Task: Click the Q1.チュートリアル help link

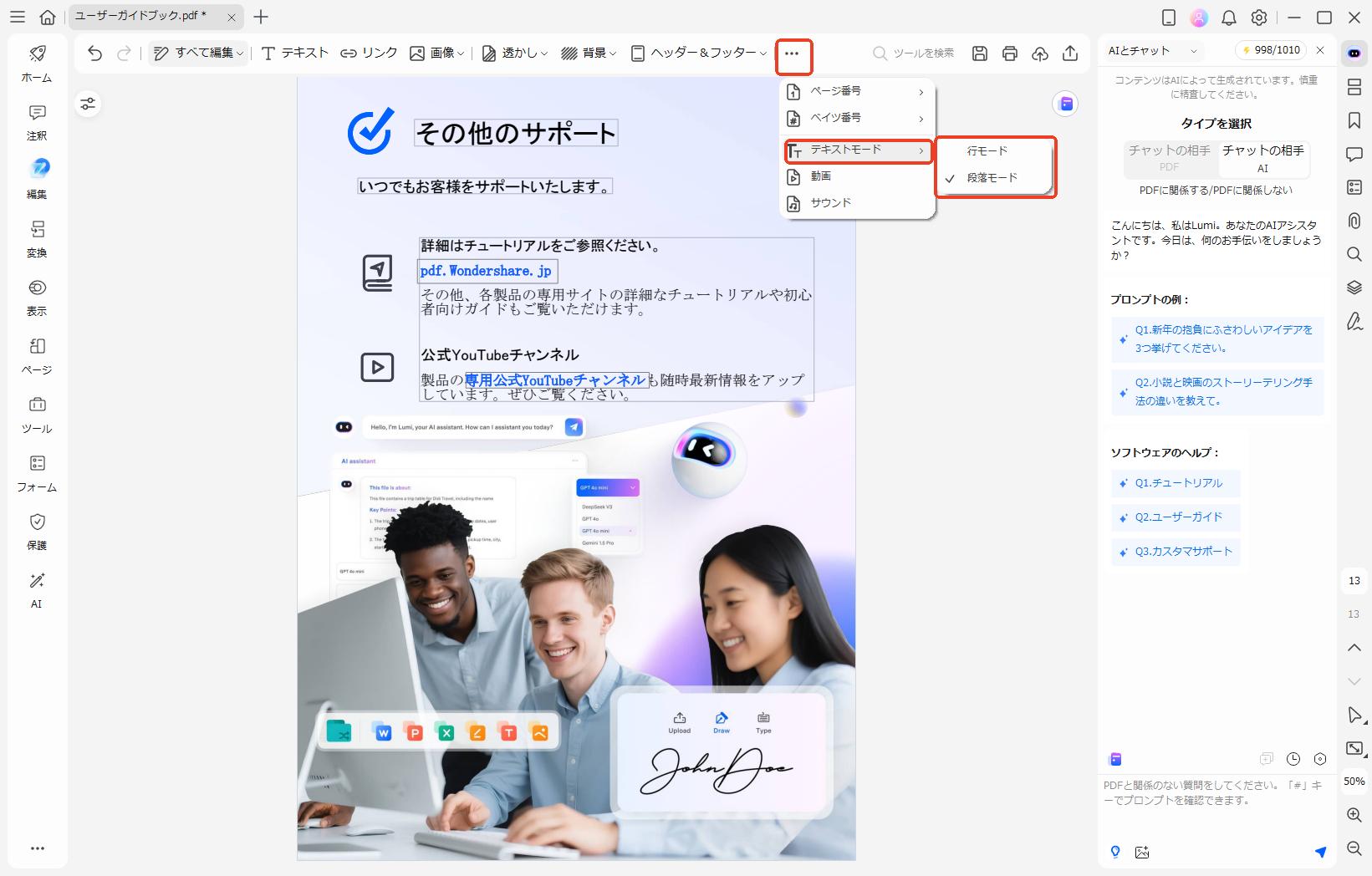Action: (1175, 483)
